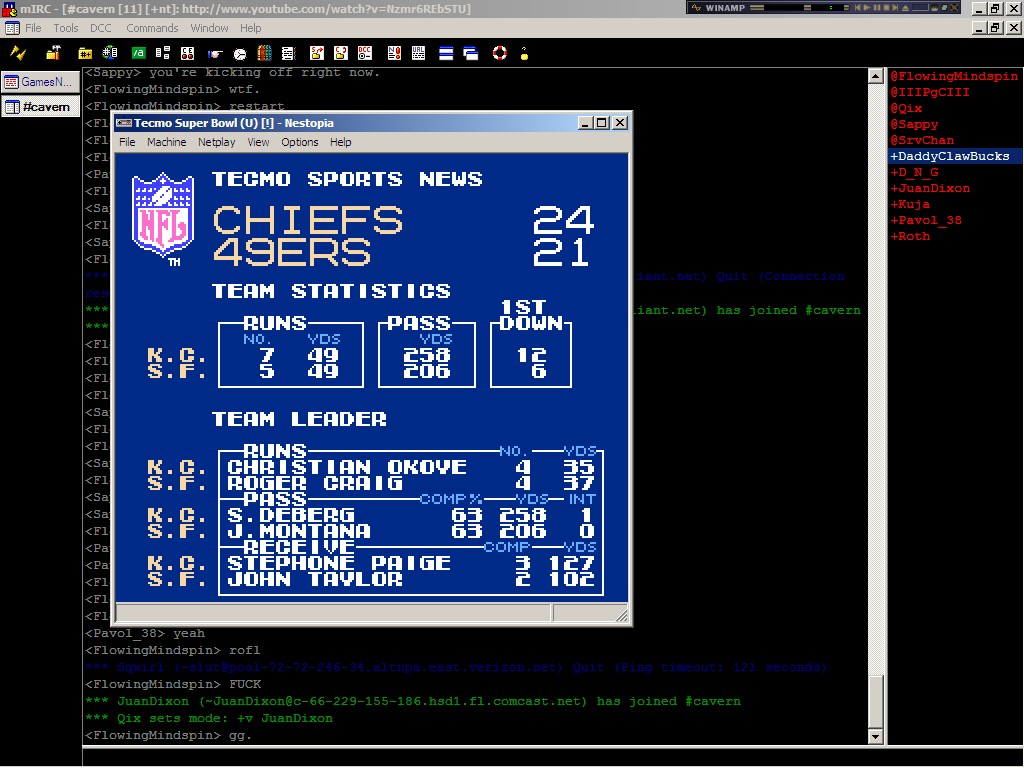The image size is (1024, 768).
Task: Switch to the GamesN... switchbar window
Action: pyautogui.click(x=41, y=82)
